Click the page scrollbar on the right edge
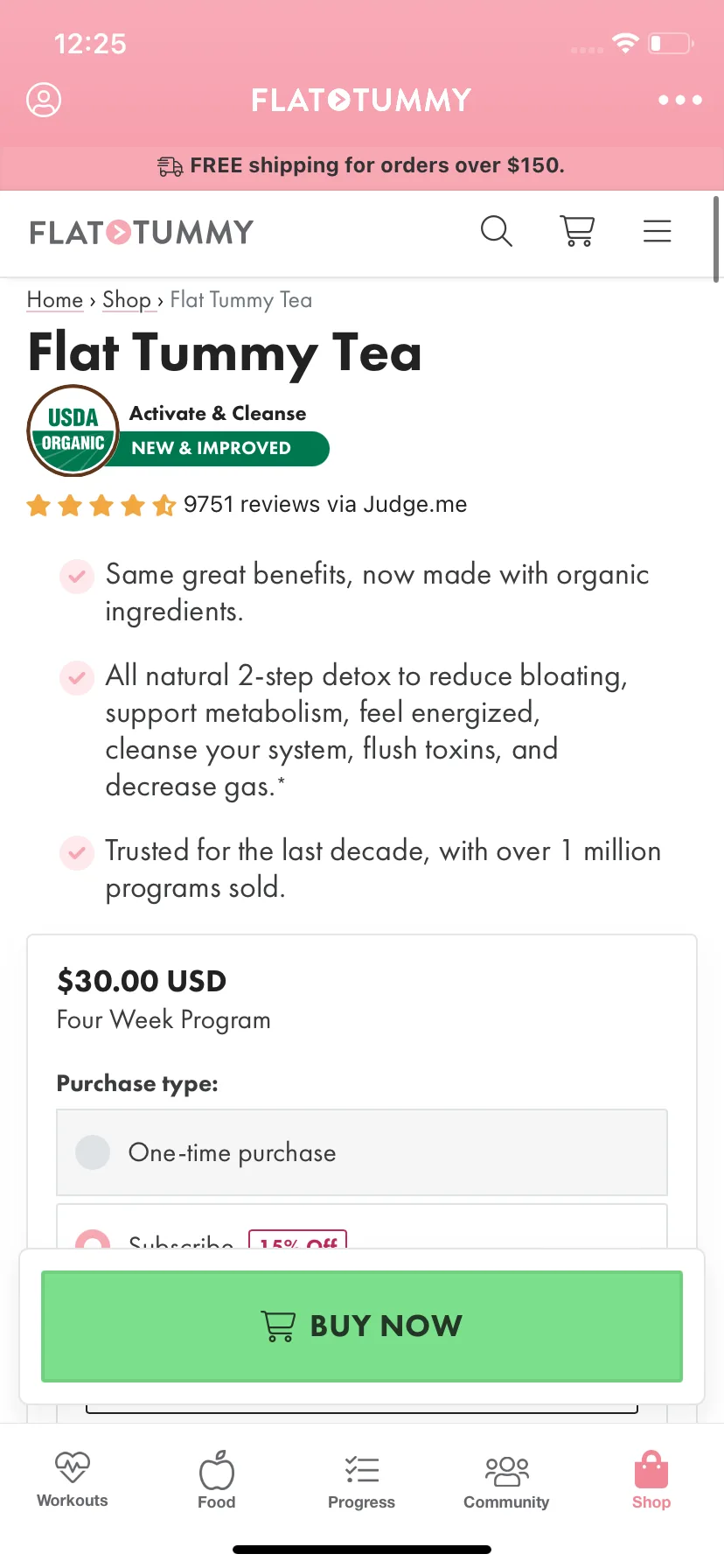The width and height of the screenshot is (724, 1568). click(x=716, y=239)
